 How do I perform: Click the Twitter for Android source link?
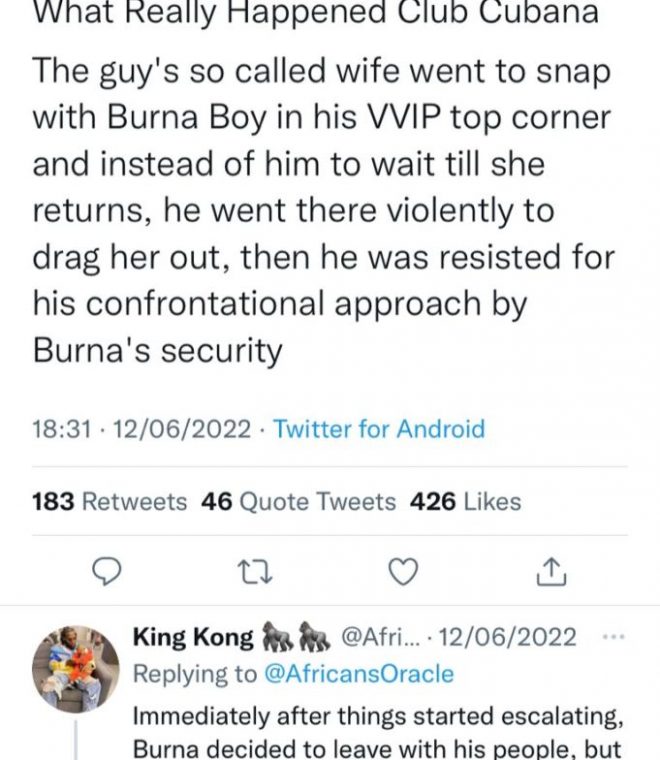pos(379,429)
